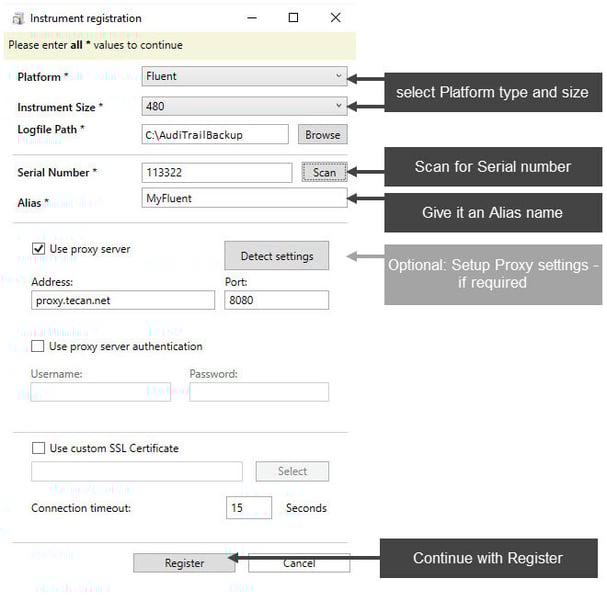Click the Detect settings button
Screen dimensions: 607x601
tap(276, 256)
